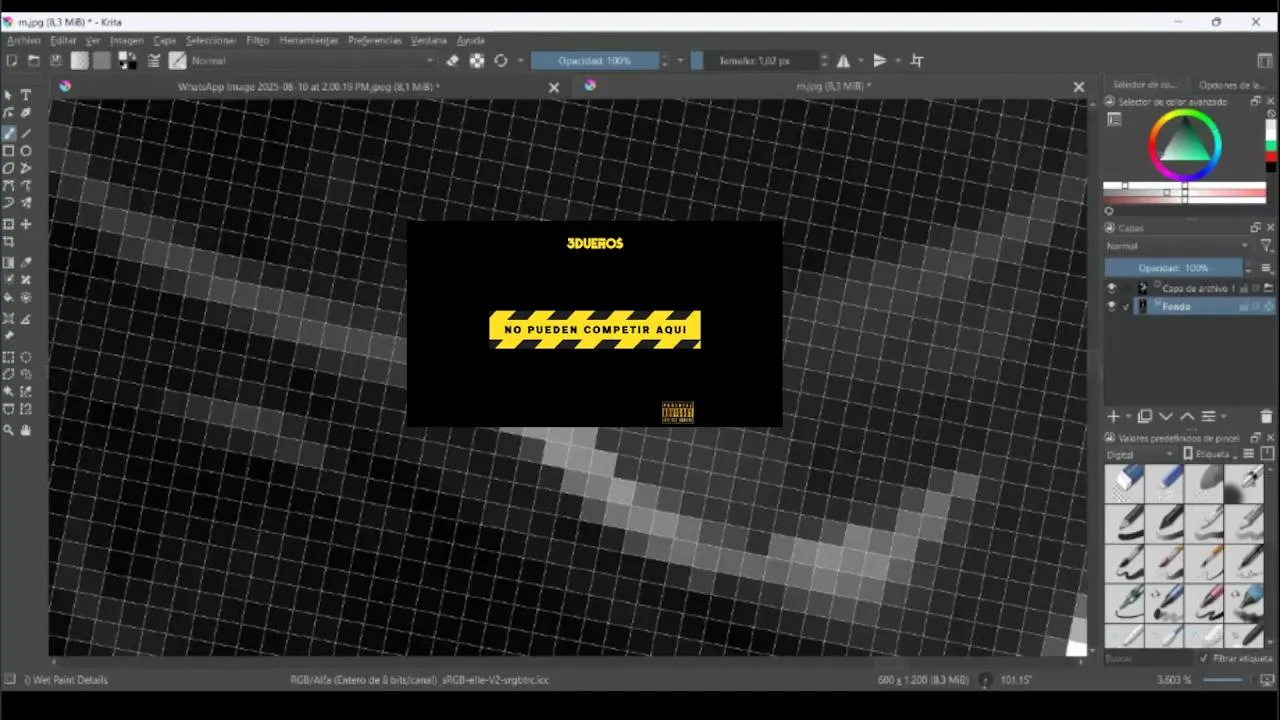The image size is (1280, 720).
Task: Select the Gradient tool
Action: 9,262
